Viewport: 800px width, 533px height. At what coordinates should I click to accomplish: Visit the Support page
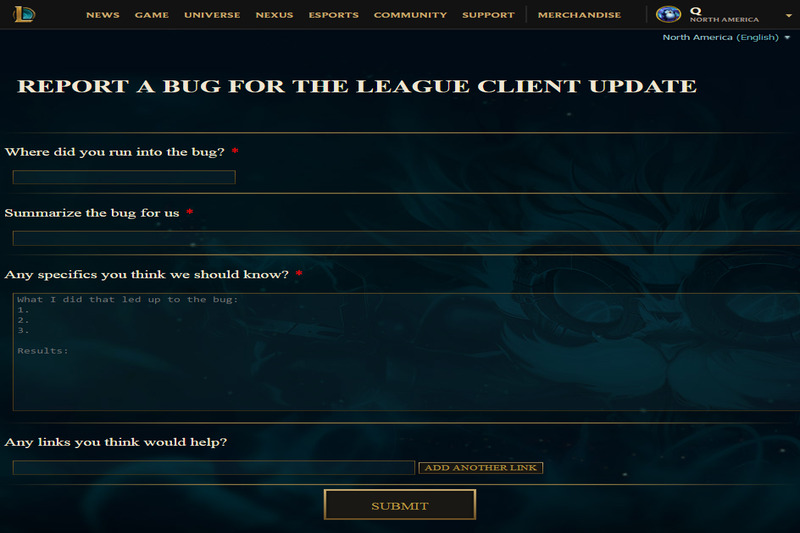(488, 15)
